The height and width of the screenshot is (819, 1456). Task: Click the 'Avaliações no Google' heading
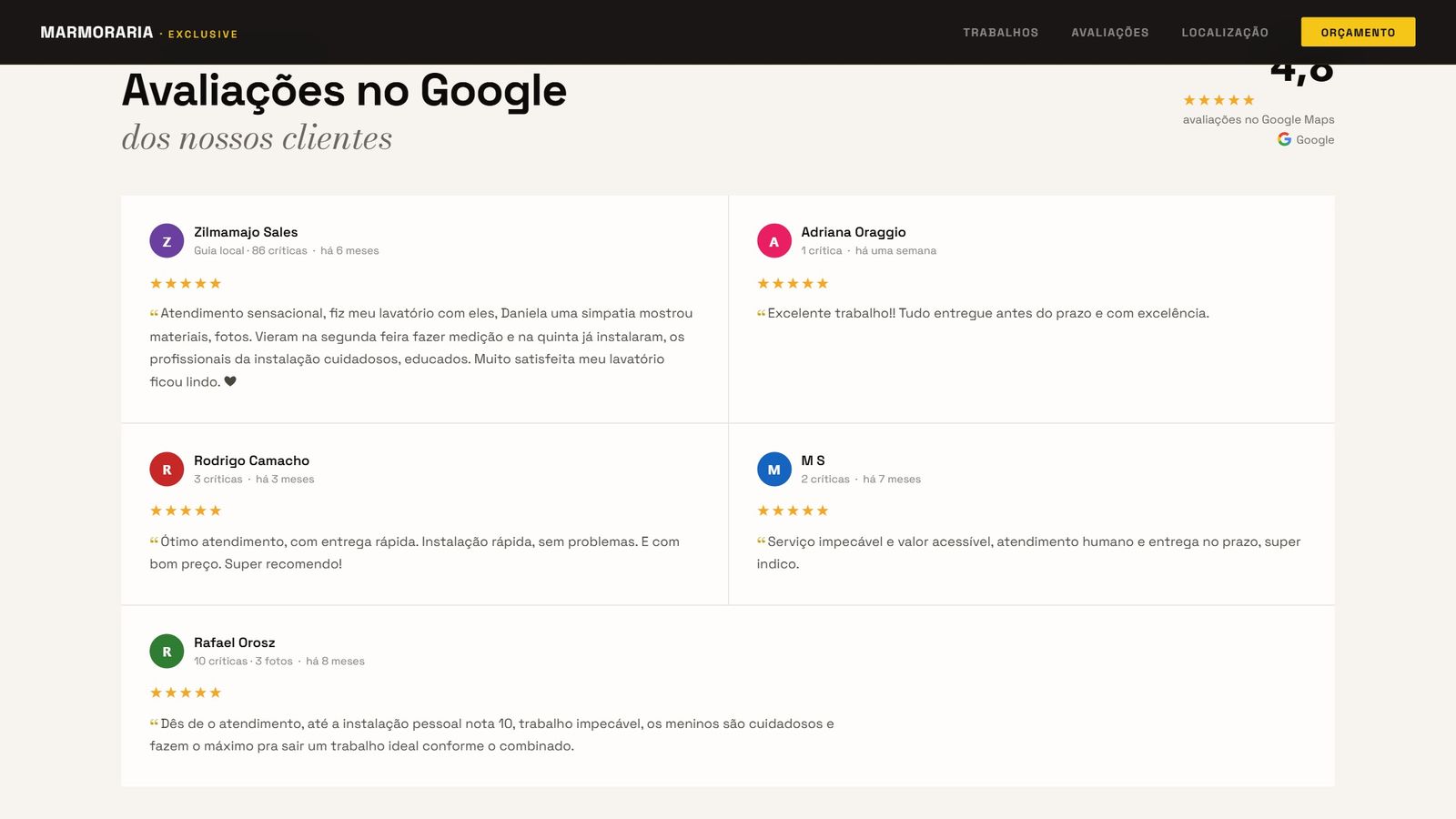pos(344,90)
